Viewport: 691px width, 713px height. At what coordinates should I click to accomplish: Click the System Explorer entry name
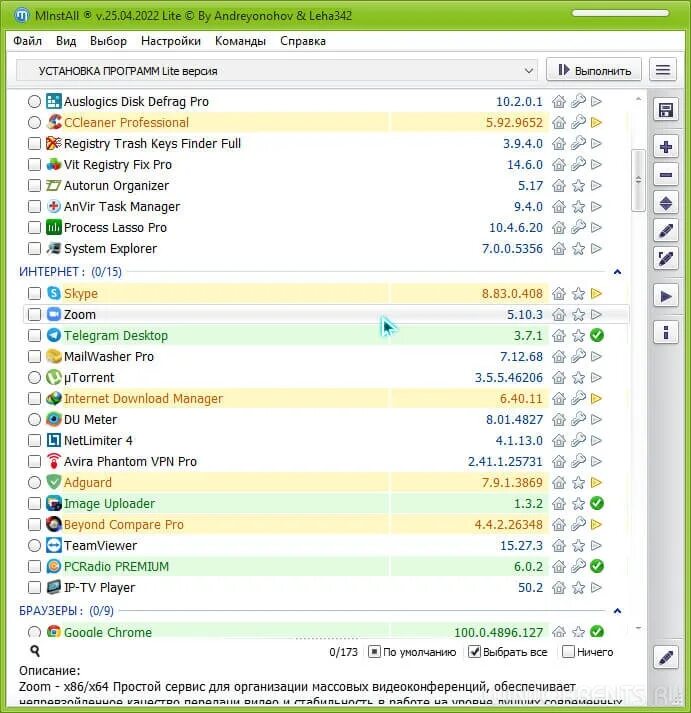pos(110,248)
